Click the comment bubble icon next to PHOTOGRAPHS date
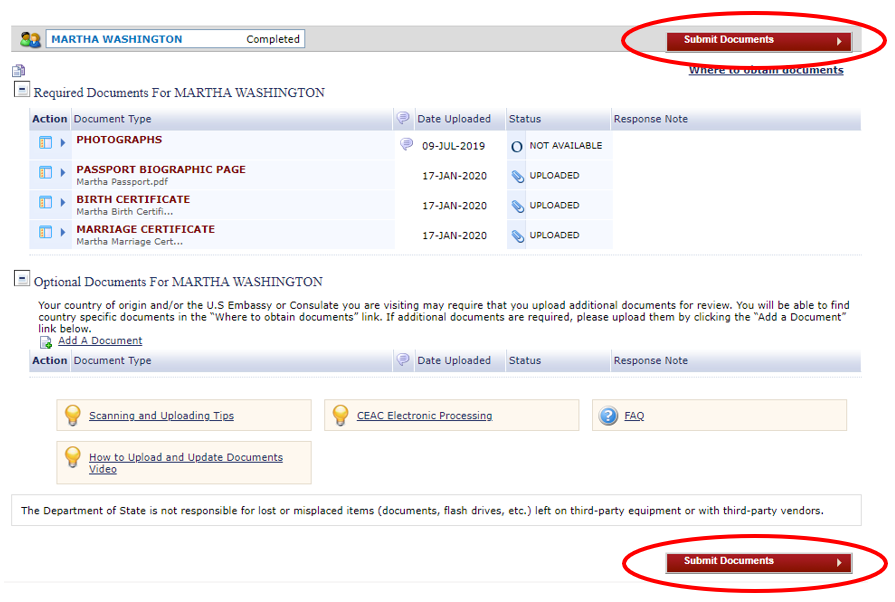 406,144
